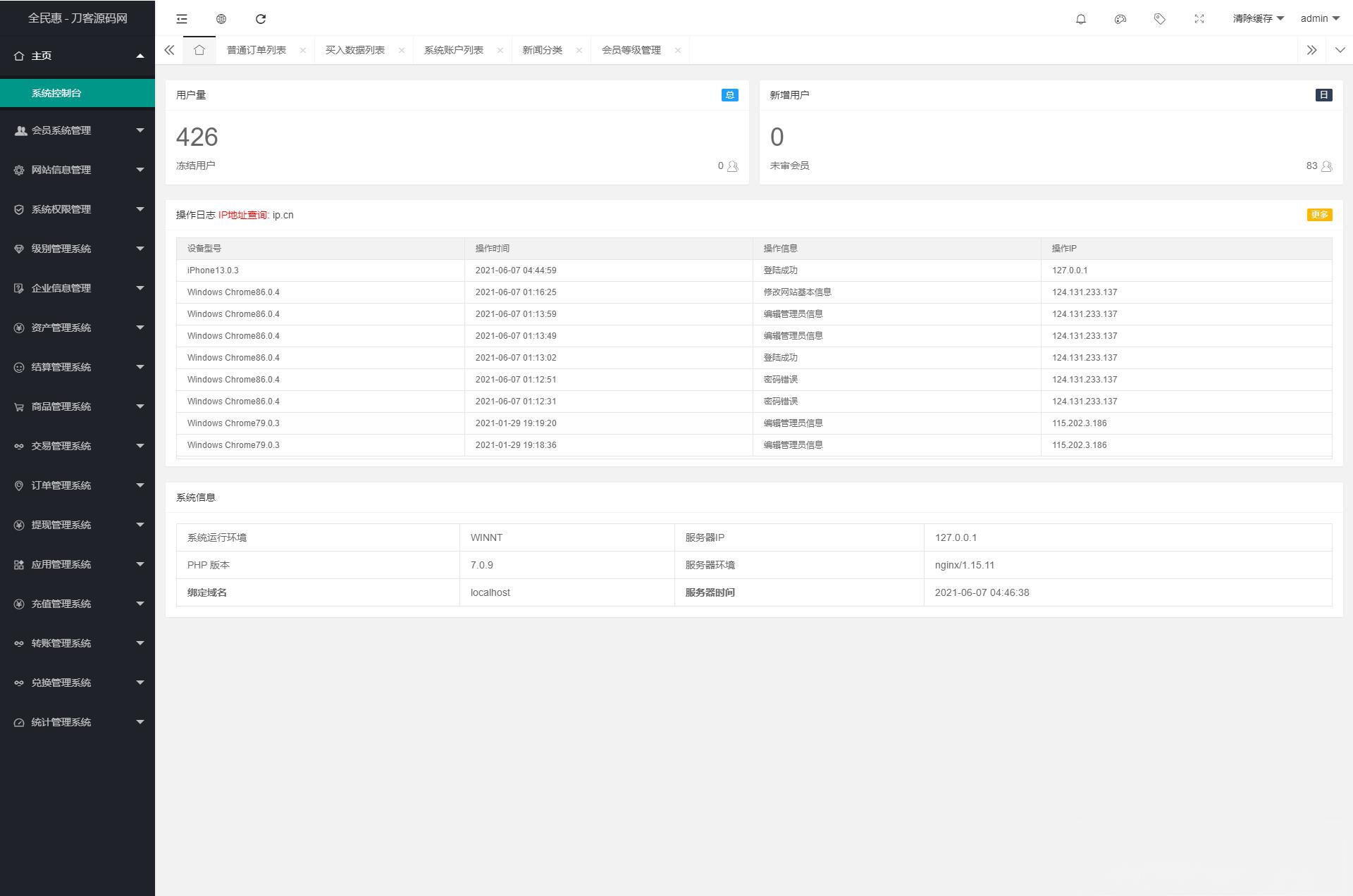
Task: Close the 新闻分类 tab
Action: [579, 50]
